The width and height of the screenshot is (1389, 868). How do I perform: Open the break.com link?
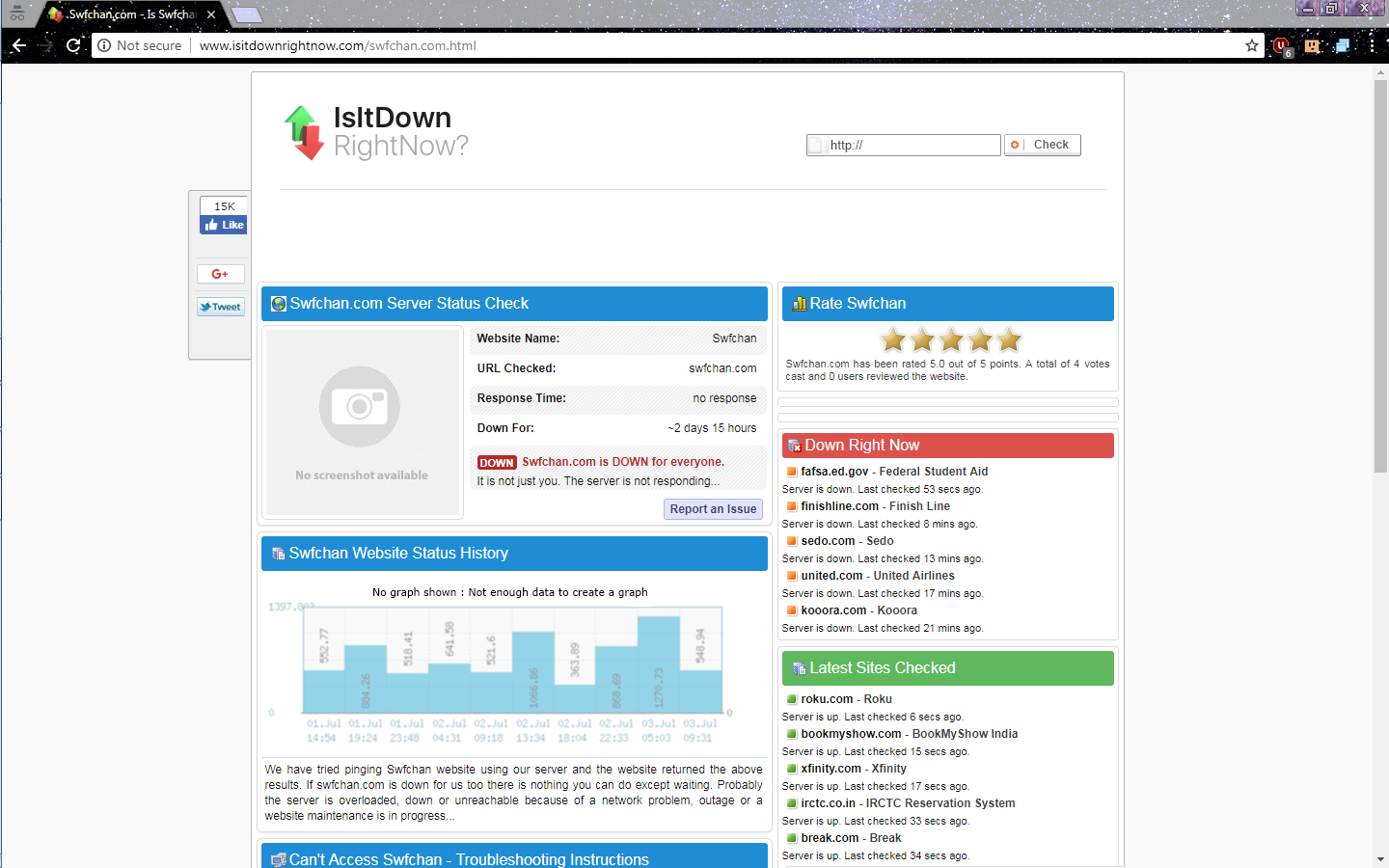tap(830, 838)
